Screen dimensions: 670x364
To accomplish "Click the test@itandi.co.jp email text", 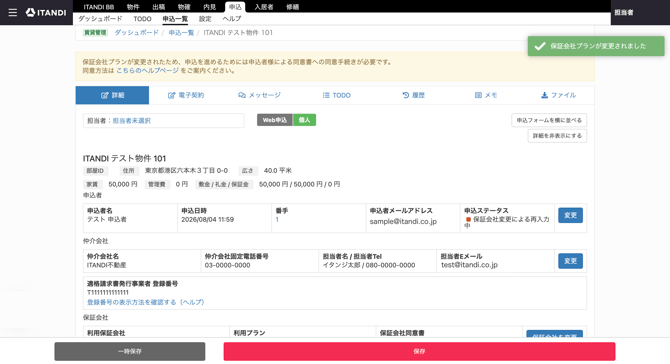I will click(x=470, y=265).
